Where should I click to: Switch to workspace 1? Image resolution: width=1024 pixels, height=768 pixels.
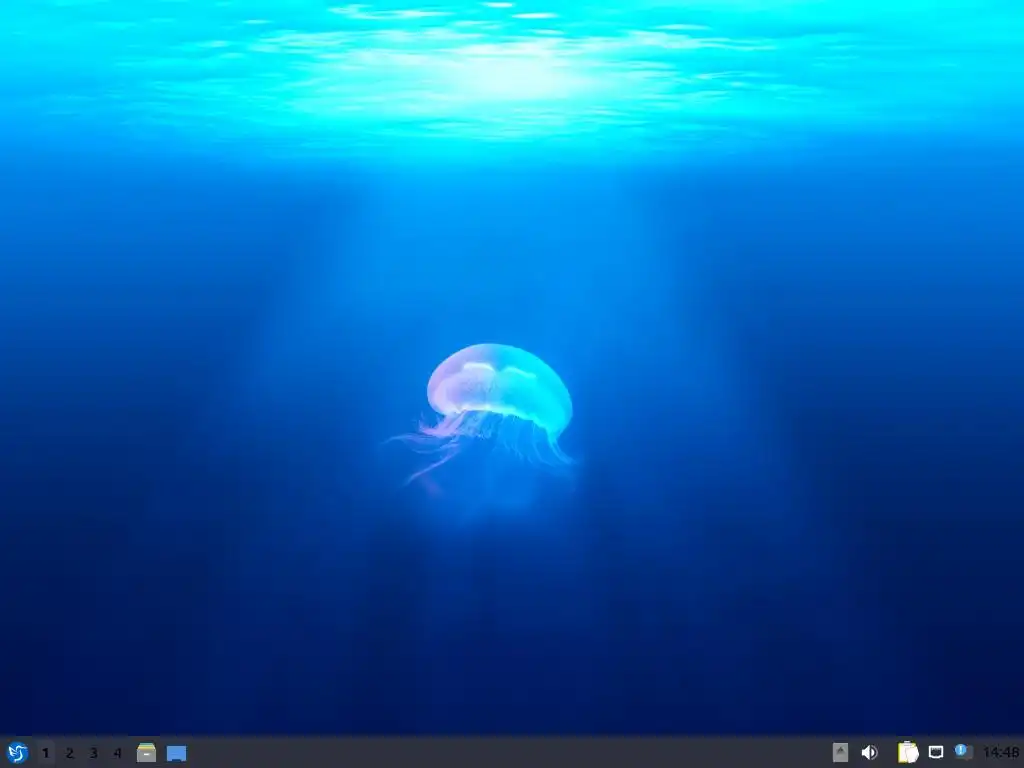point(45,753)
